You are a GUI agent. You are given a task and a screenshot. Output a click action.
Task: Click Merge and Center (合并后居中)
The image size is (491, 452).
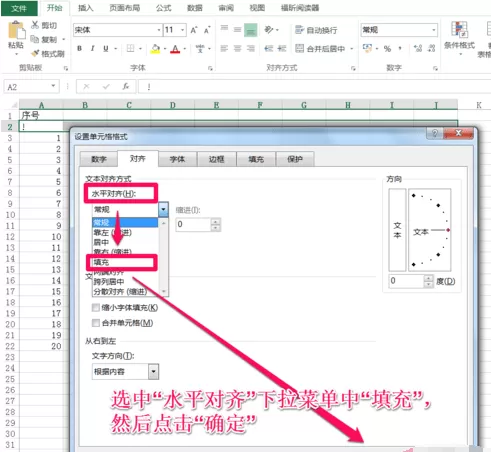click(320, 49)
